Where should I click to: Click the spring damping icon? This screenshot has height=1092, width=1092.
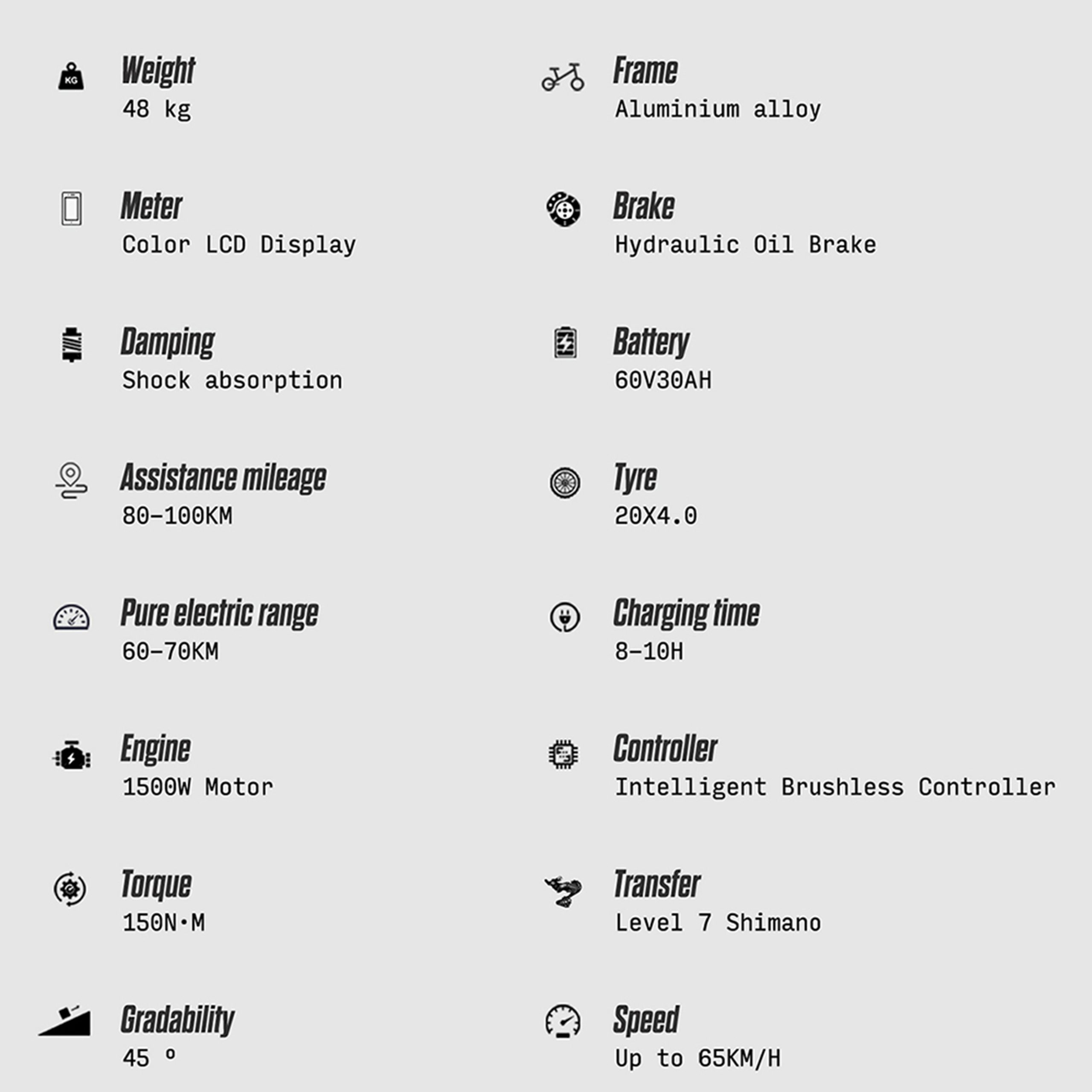(71, 344)
